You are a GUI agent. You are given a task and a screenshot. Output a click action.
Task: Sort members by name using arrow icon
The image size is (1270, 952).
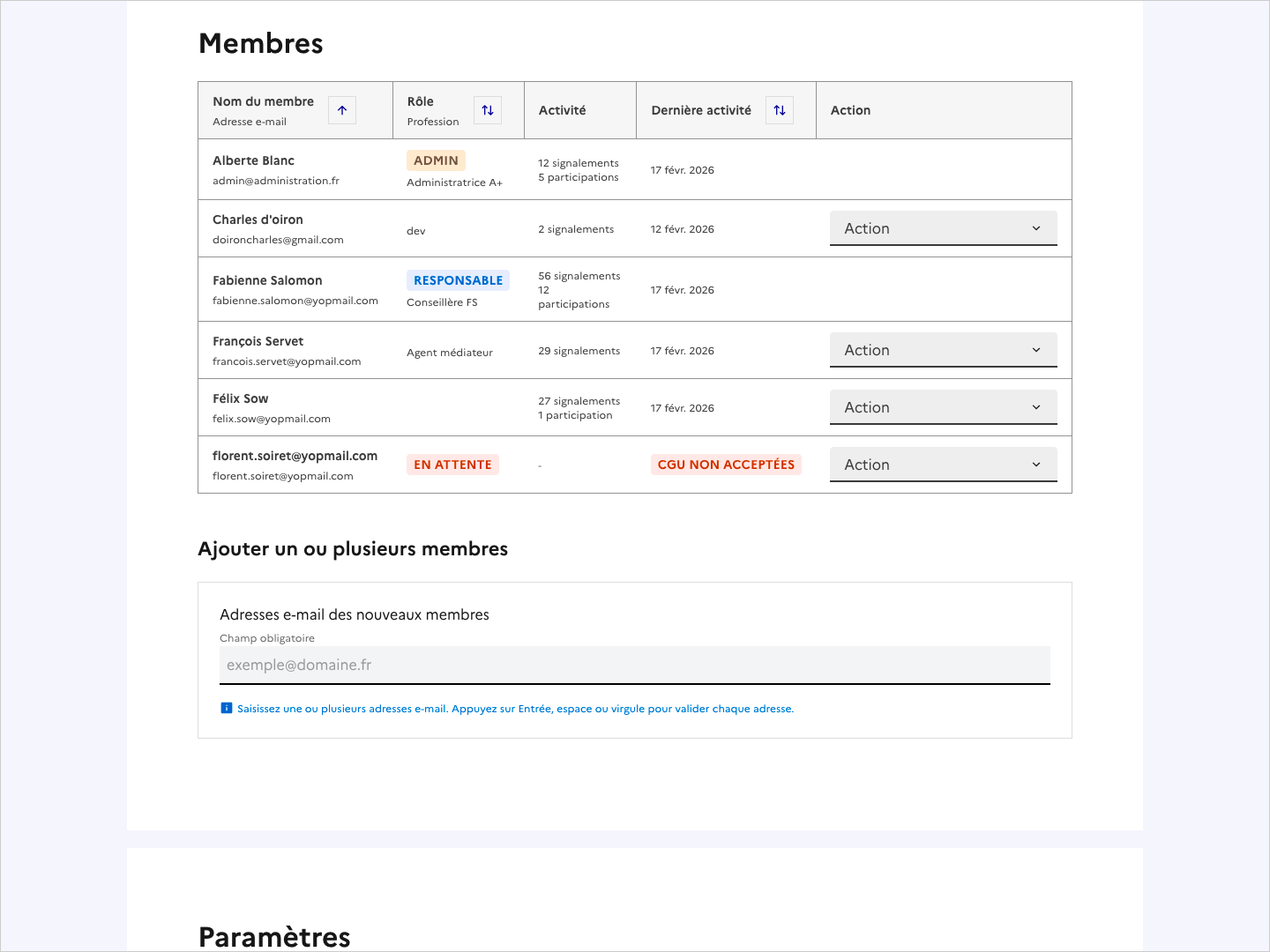[x=342, y=110]
